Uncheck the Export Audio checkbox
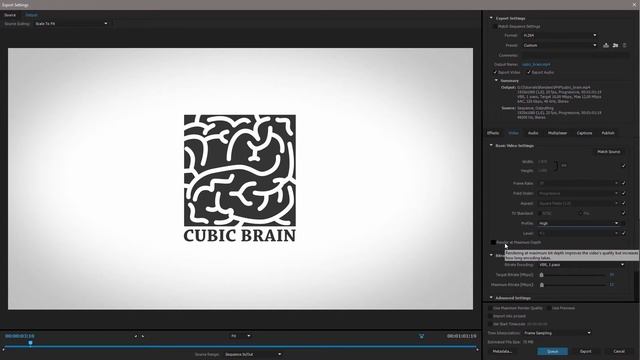Viewport: 640px width, 360px height. (x=529, y=72)
